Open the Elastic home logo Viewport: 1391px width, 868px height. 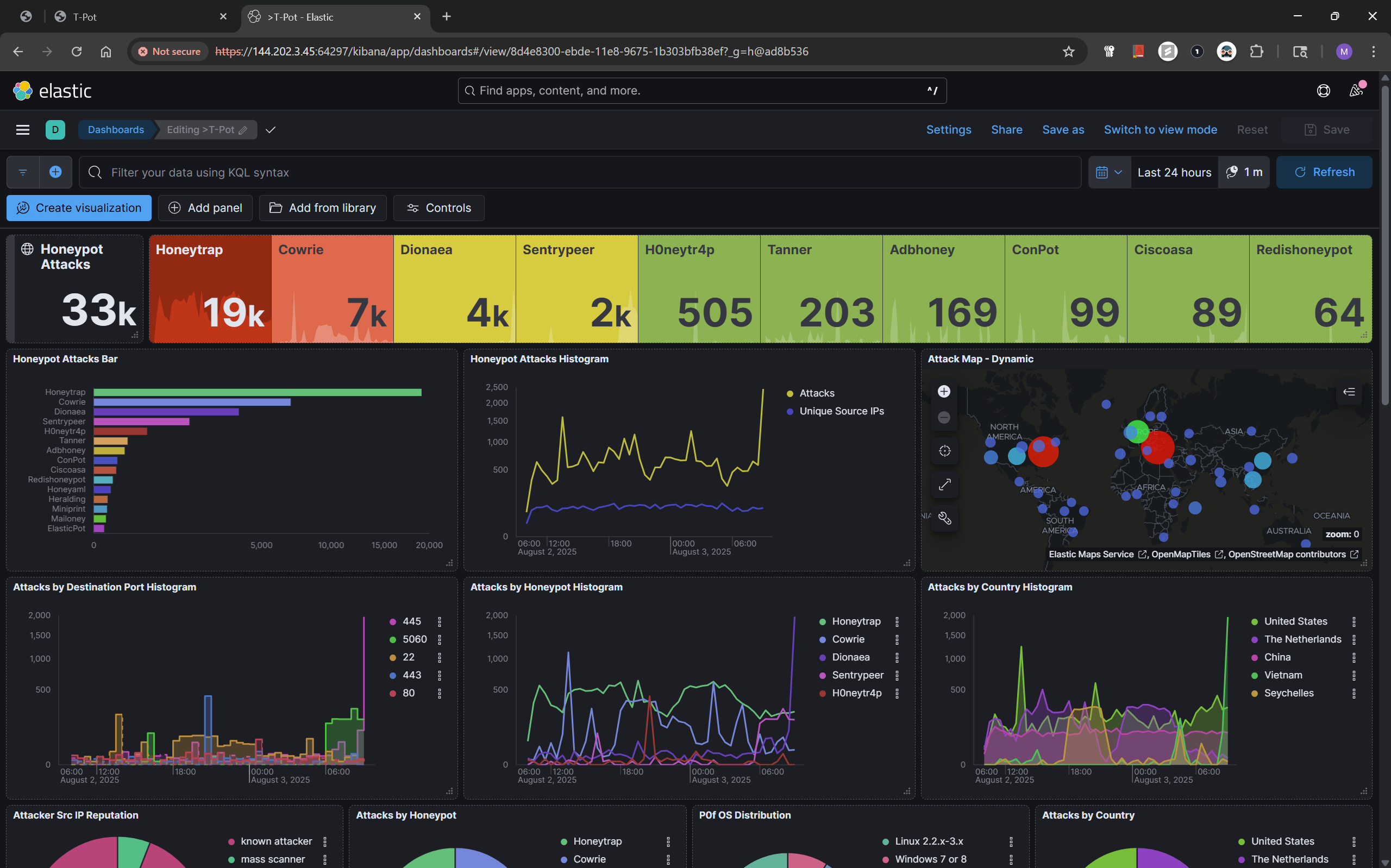tap(52, 91)
